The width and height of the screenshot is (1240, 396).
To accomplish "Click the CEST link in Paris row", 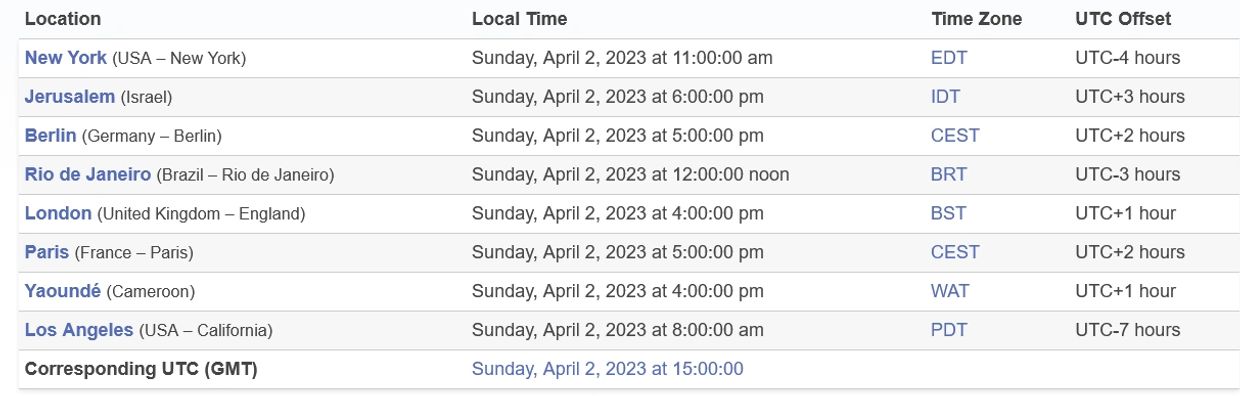I will (955, 252).
